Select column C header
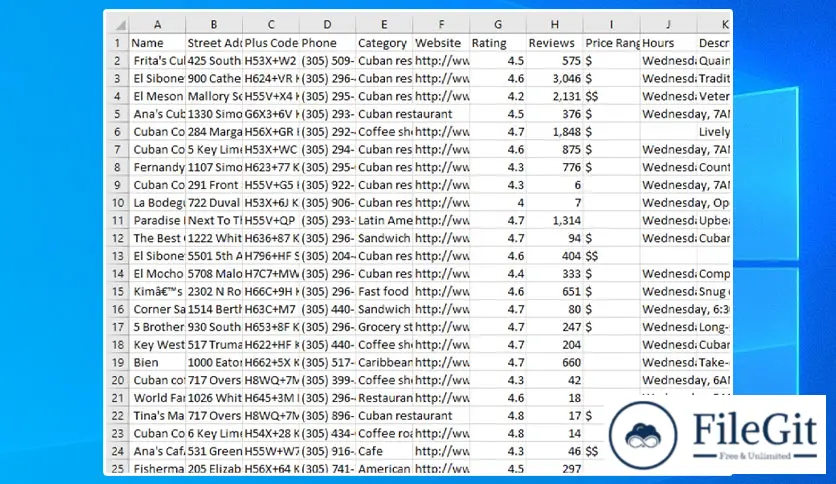Viewport: 836px width, 484px height. point(271,25)
